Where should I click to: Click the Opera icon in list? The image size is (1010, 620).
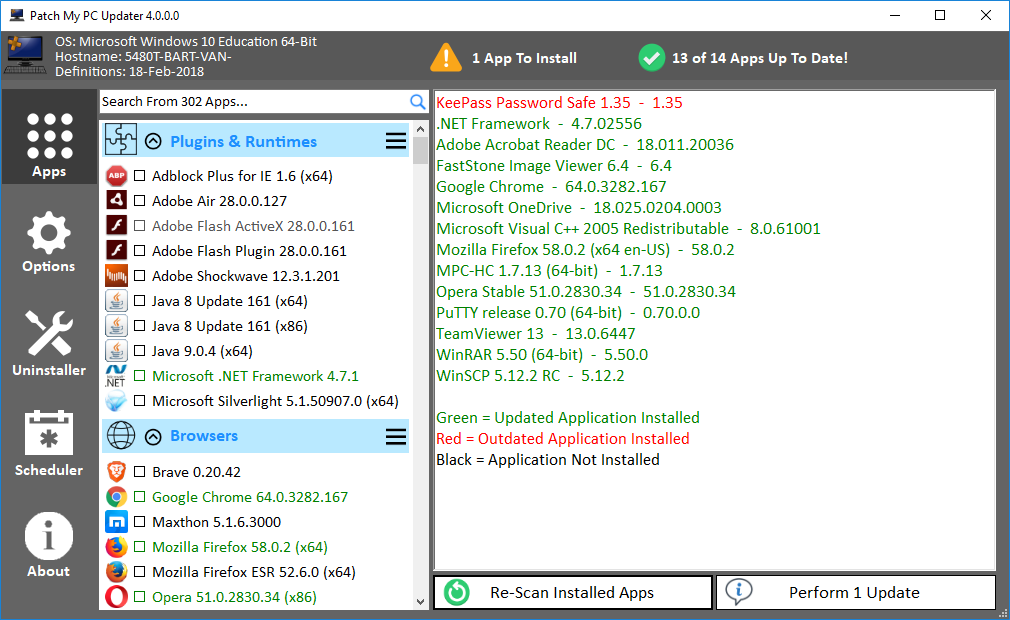pos(117,597)
